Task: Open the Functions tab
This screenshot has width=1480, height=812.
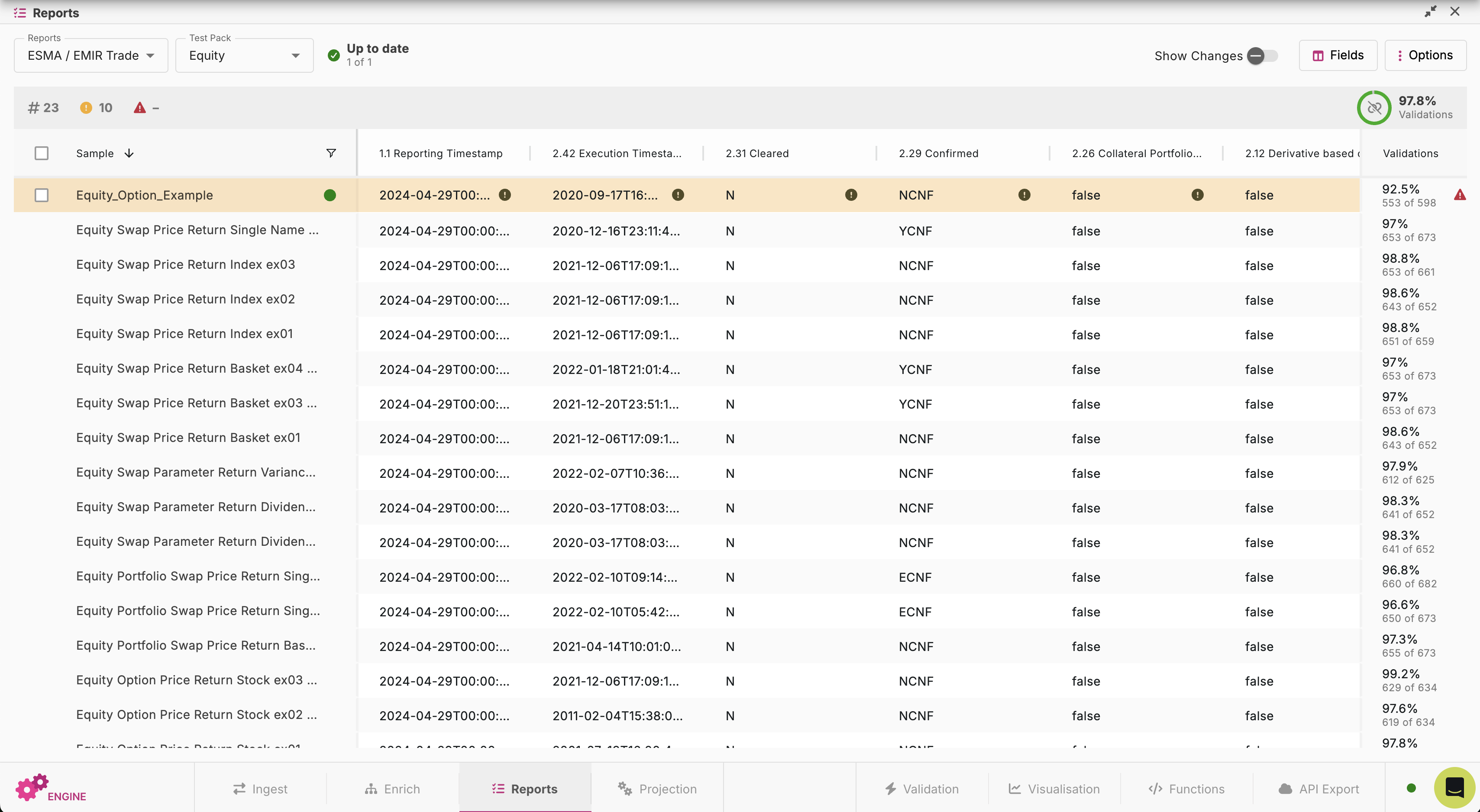Action: coord(1186,789)
